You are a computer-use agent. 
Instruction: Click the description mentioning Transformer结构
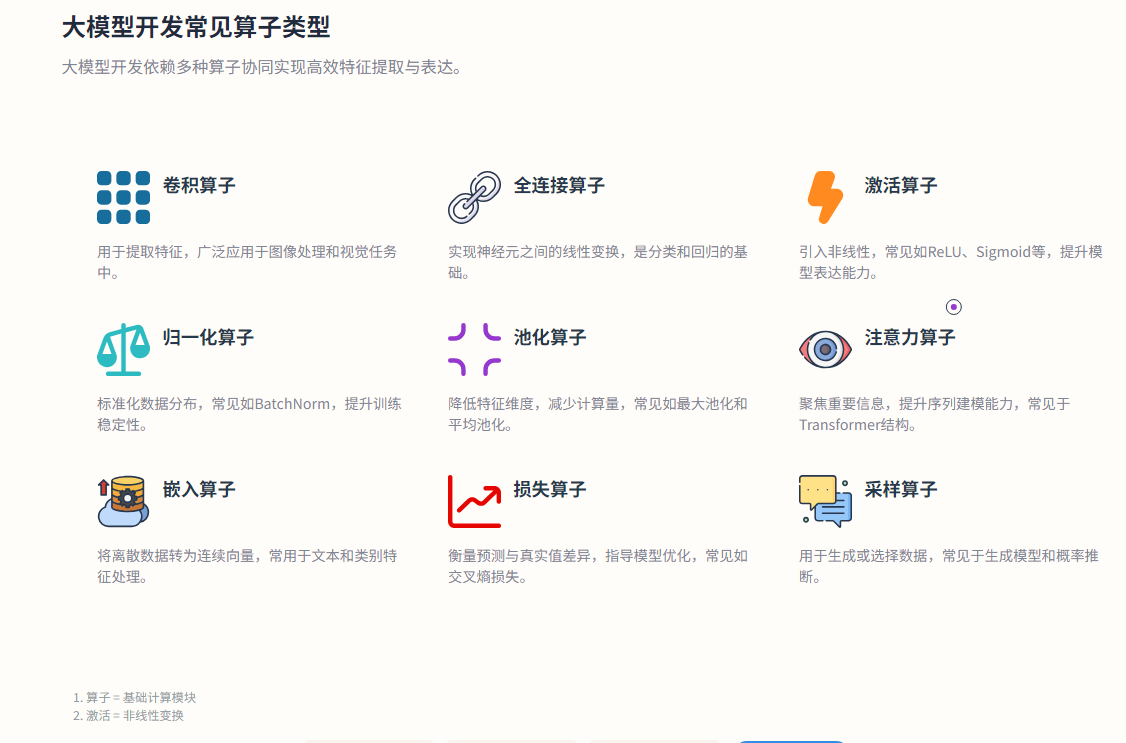point(934,414)
